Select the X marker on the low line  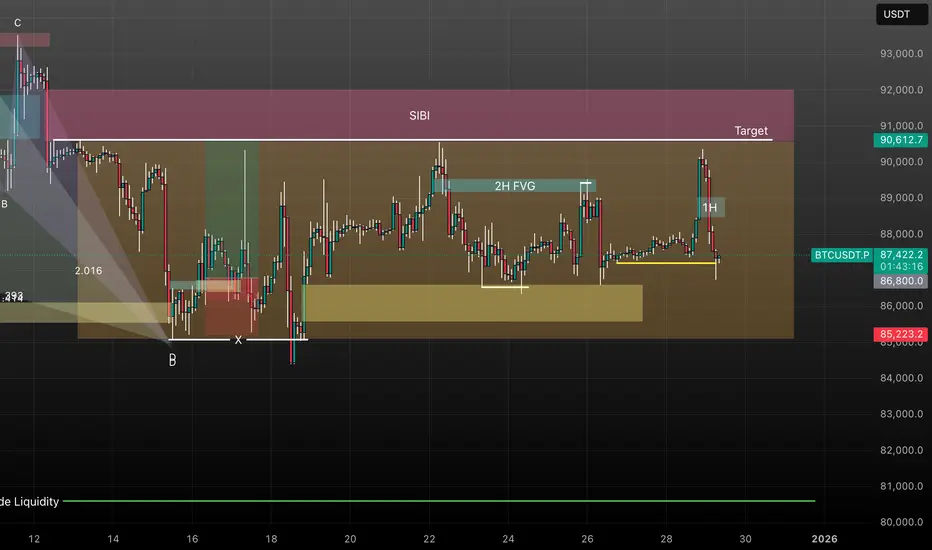click(x=238, y=340)
